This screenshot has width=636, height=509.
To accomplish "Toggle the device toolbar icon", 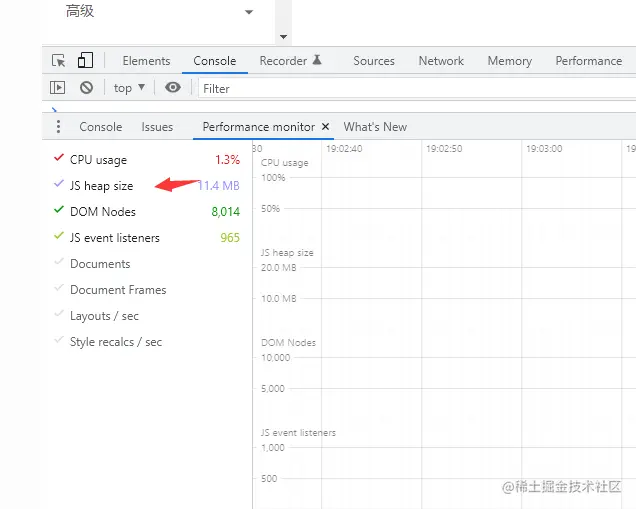I will tap(85, 60).
